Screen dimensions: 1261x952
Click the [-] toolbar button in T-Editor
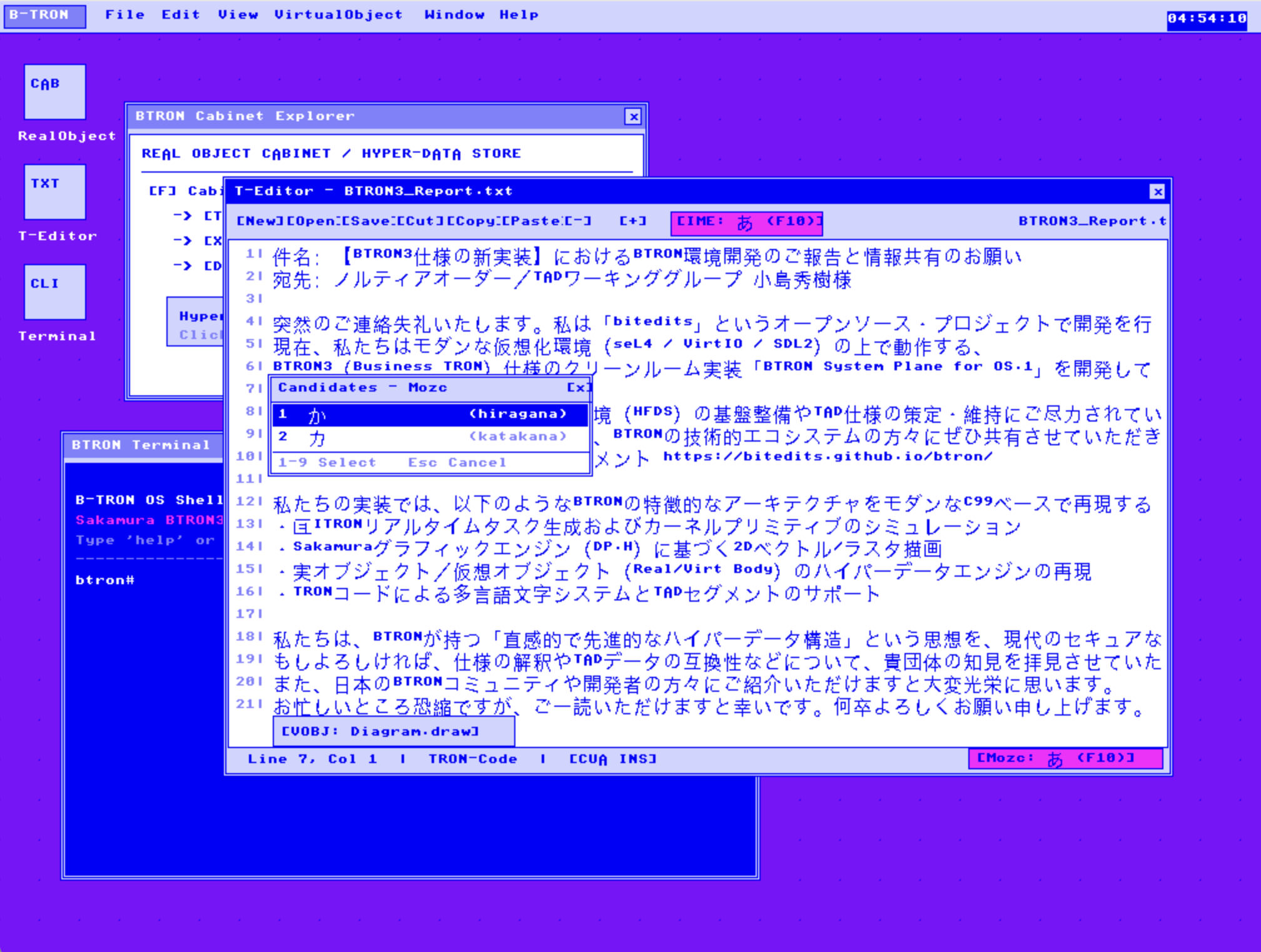pyautogui.click(x=577, y=221)
